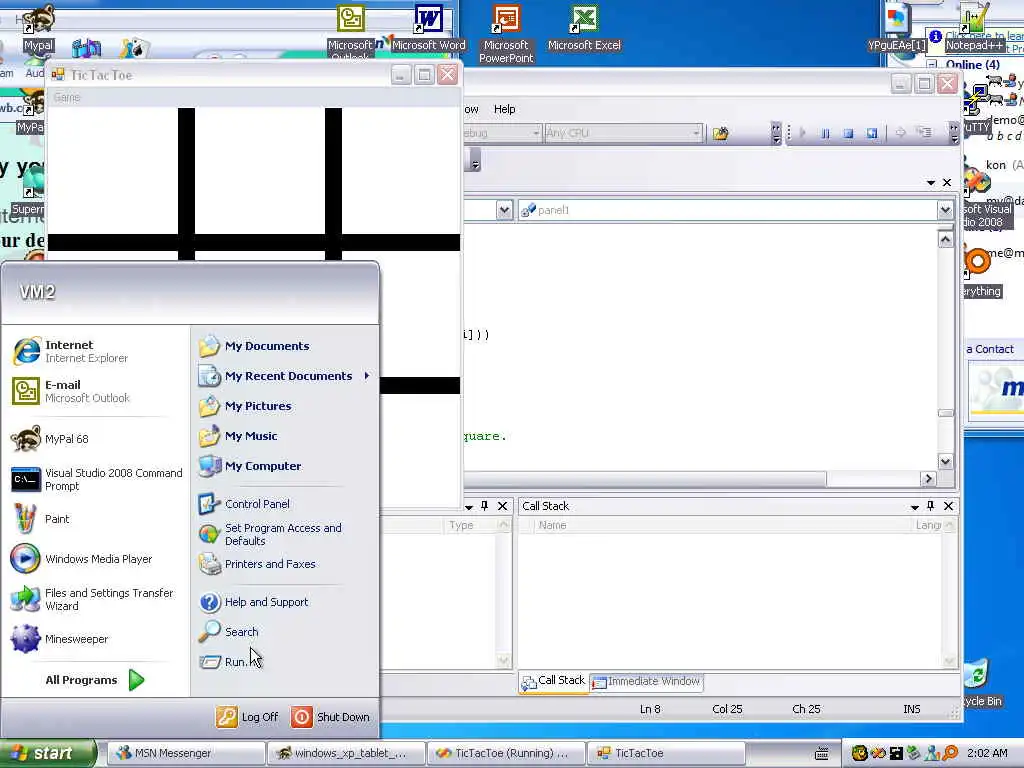
Task: Click the Add a Contact link
Action: (x=990, y=349)
